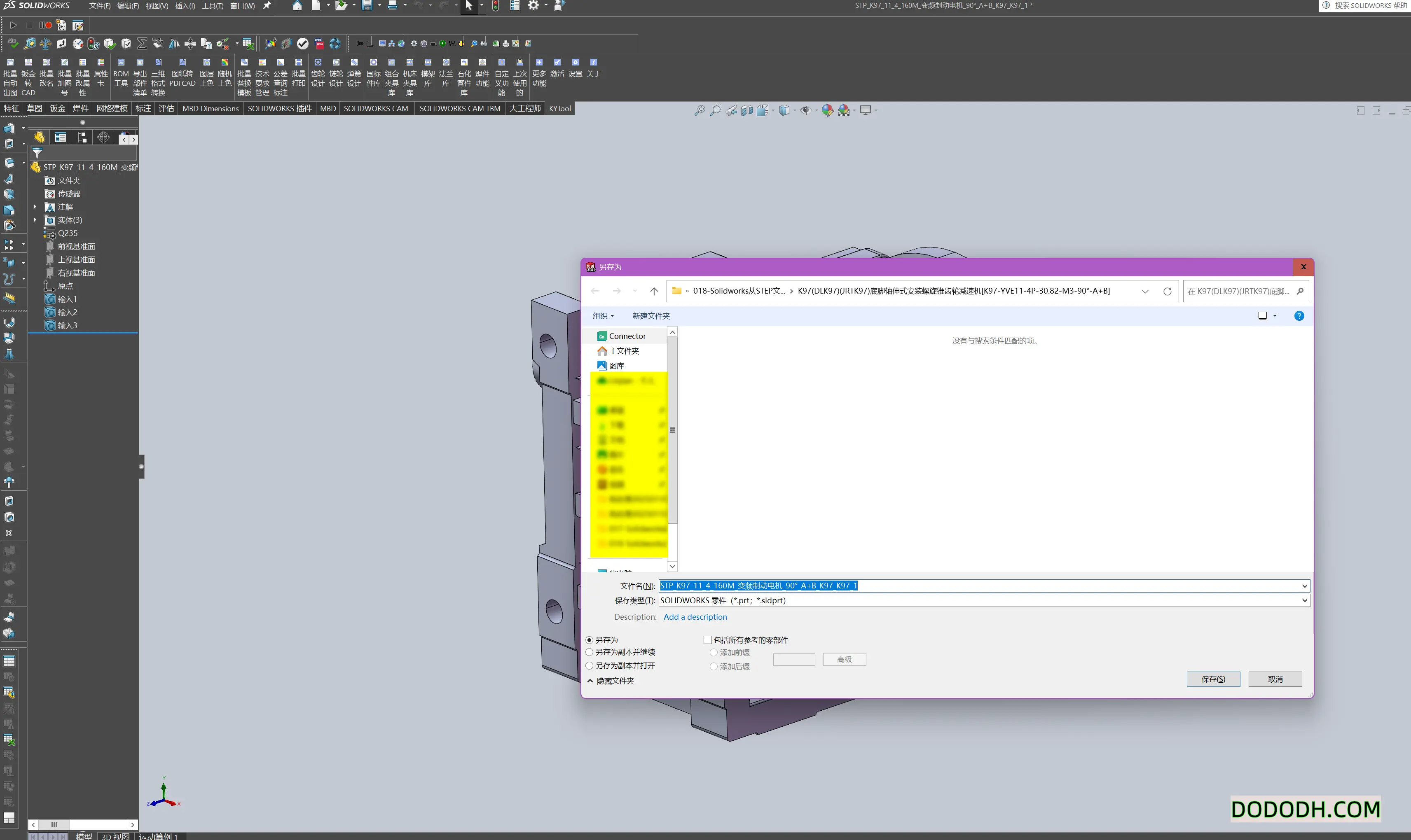Open the DimXpertManager crosshair tab icon
Image resolution: width=1411 pixels, height=840 pixels.
[x=103, y=137]
